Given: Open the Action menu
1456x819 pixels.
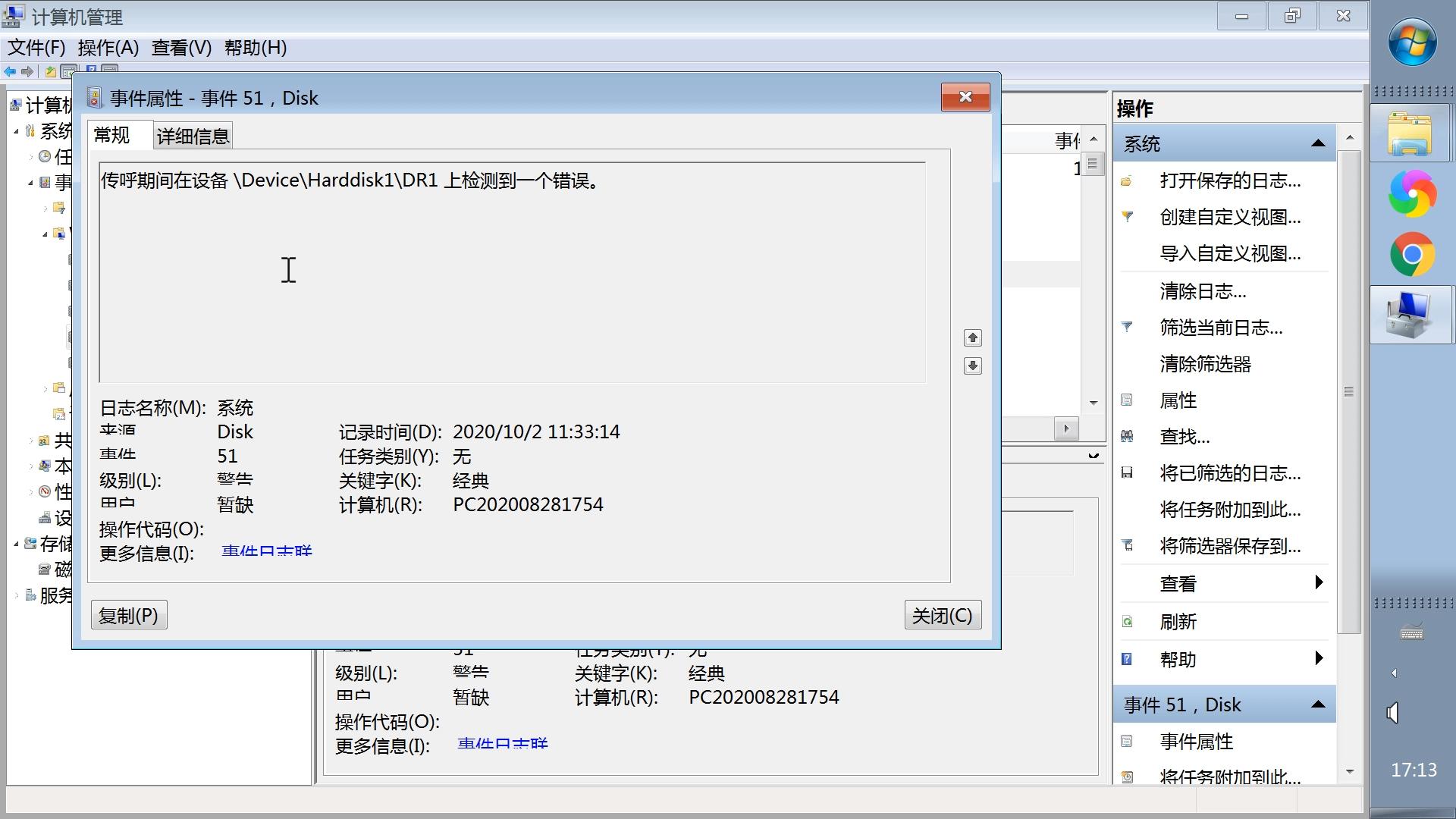Looking at the screenshot, I should pos(108,48).
